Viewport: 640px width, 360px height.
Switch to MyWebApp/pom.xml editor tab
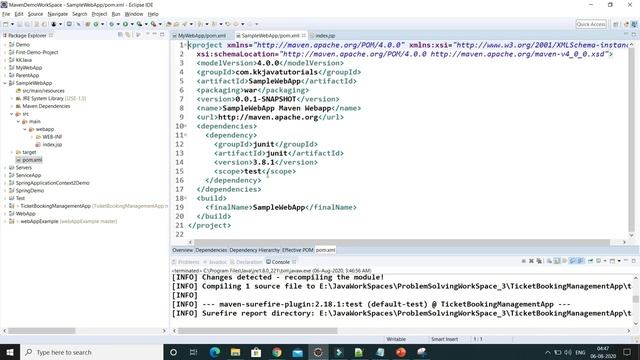[199, 36]
